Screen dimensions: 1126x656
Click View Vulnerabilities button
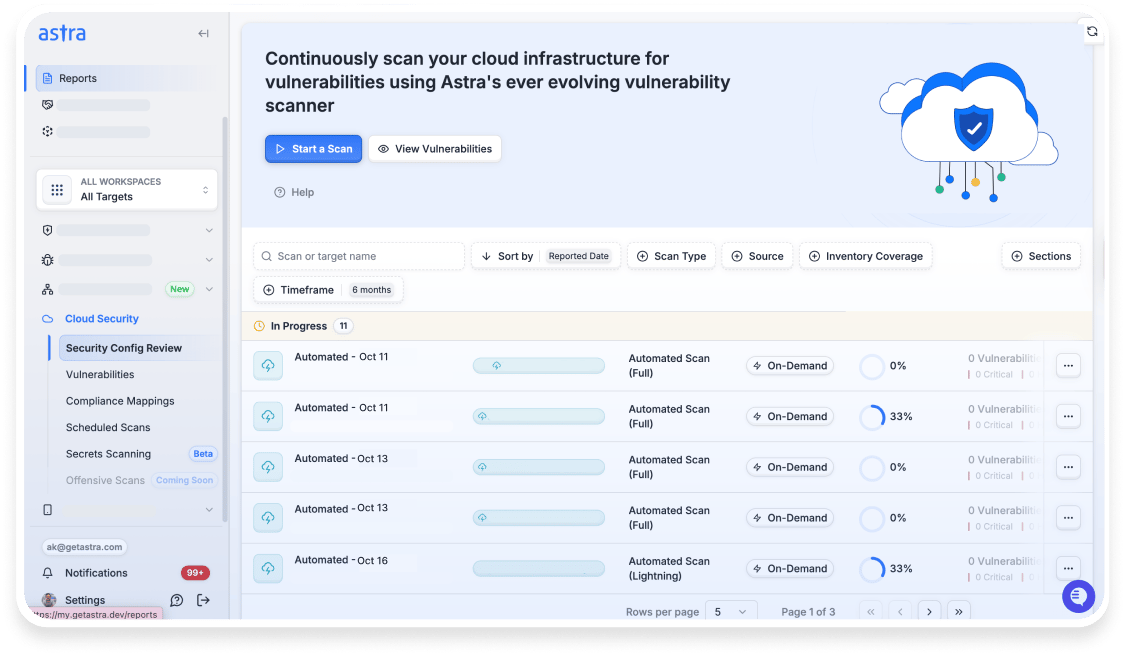434,149
